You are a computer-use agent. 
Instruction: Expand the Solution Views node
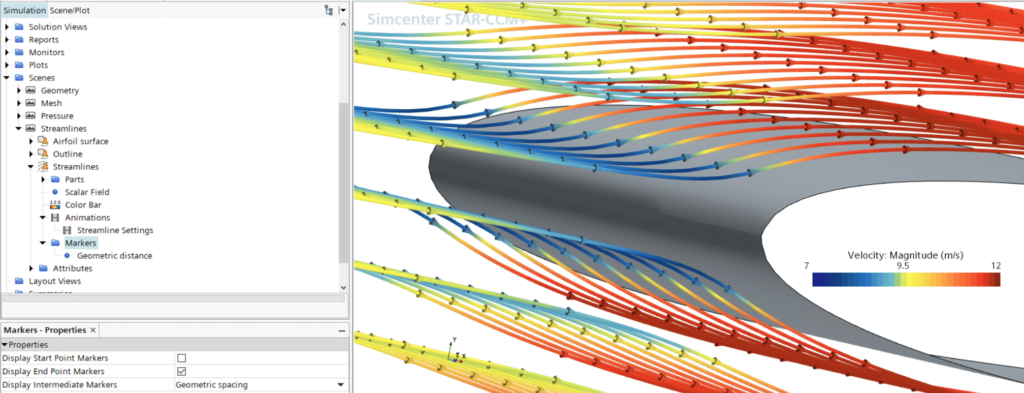coord(7,27)
